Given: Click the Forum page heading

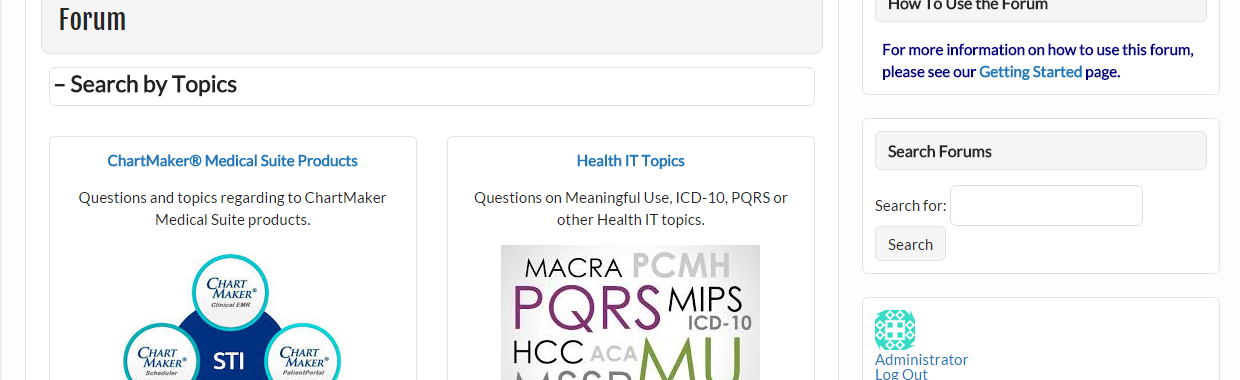Looking at the screenshot, I should [92, 19].
